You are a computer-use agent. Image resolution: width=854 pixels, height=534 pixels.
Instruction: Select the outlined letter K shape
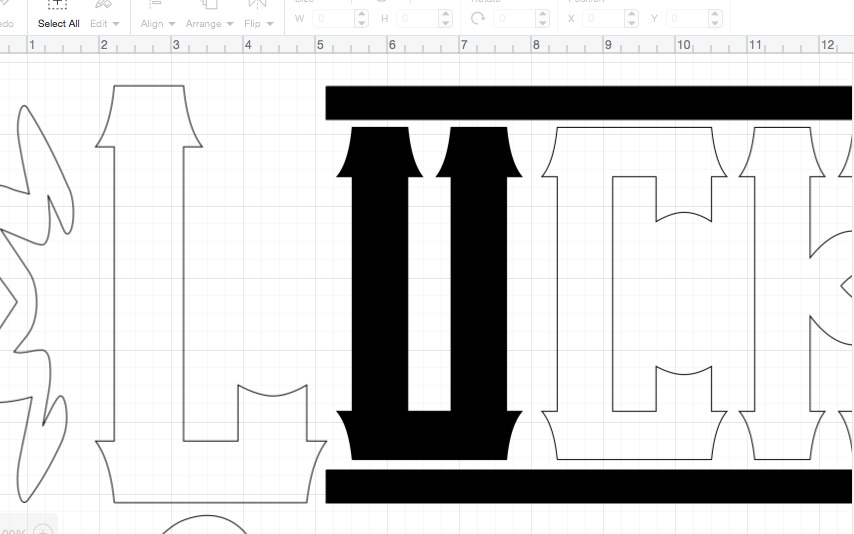pyautogui.click(x=782, y=294)
